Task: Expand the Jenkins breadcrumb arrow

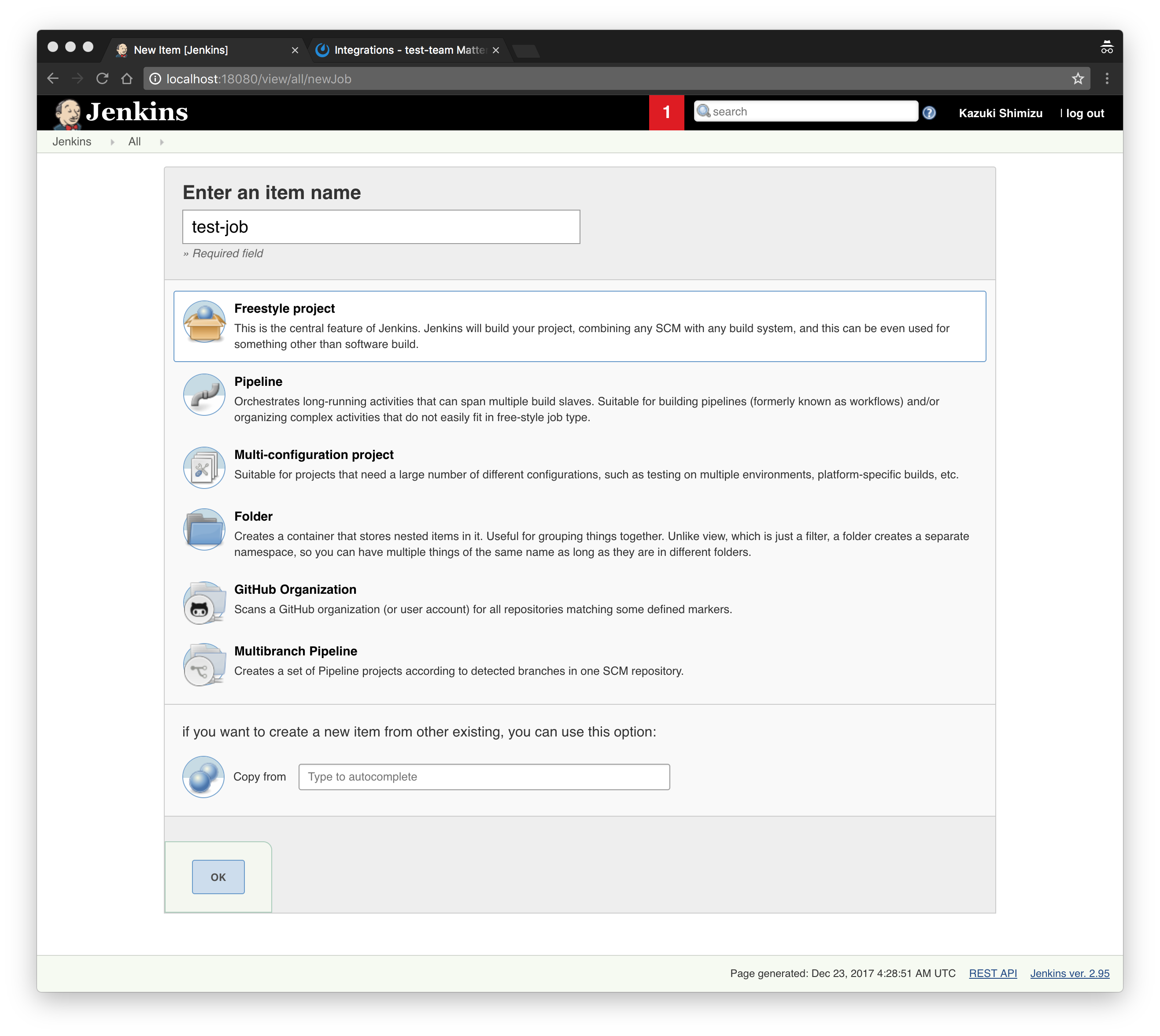Action: tap(112, 142)
